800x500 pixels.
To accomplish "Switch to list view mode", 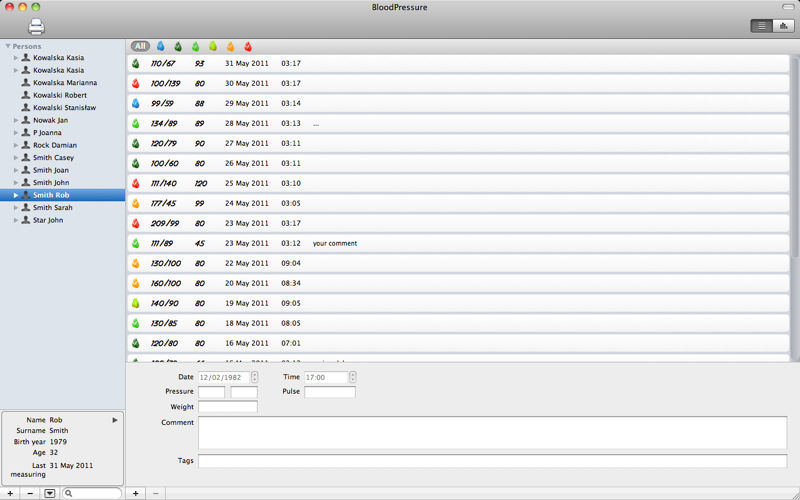I will click(761, 26).
